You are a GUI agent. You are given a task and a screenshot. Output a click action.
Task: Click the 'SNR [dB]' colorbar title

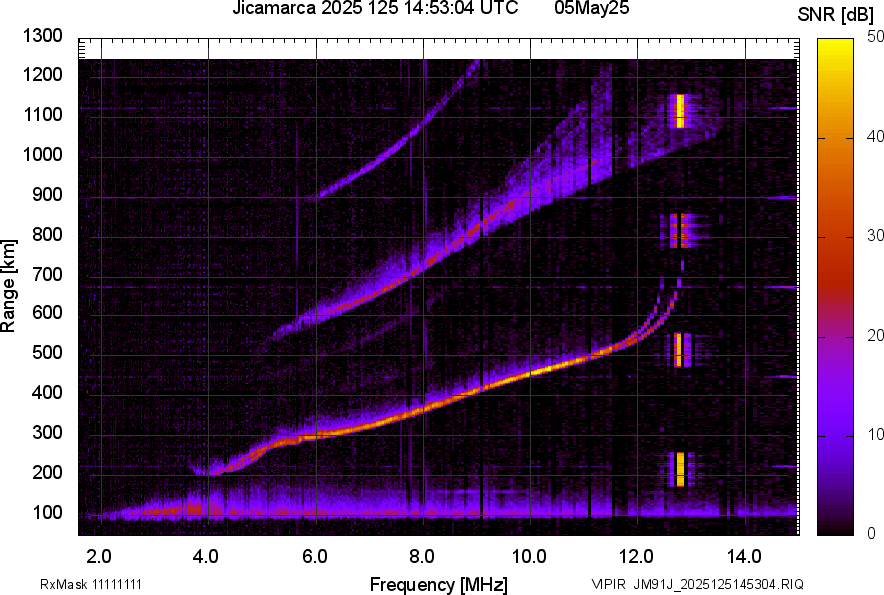836,15
